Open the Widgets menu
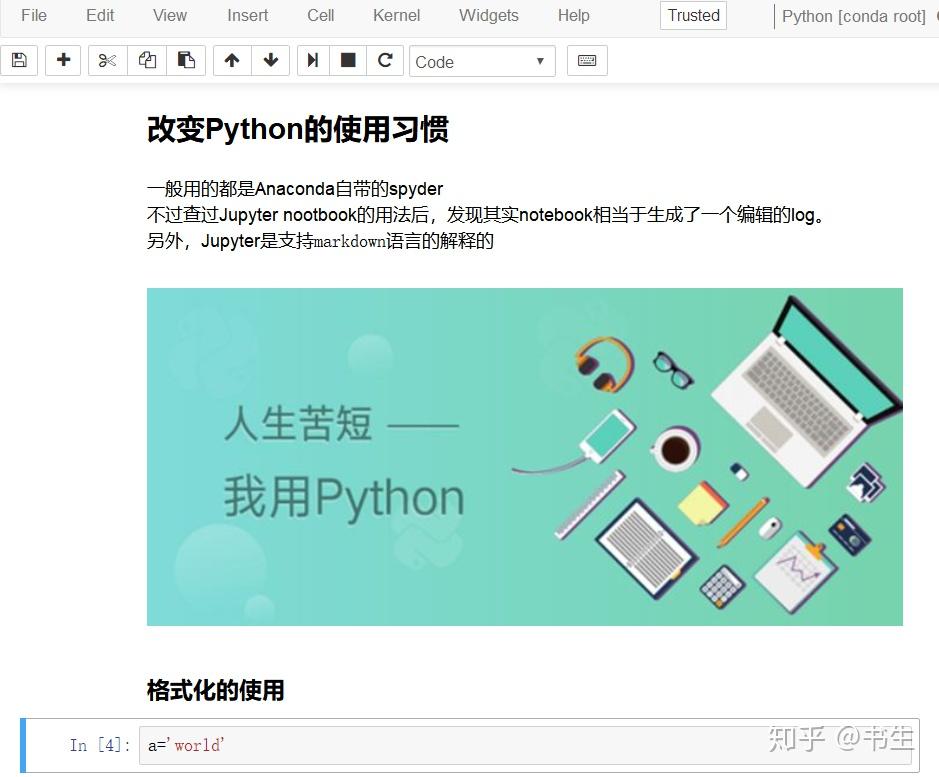The height and width of the screenshot is (777, 939). (488, 15)
